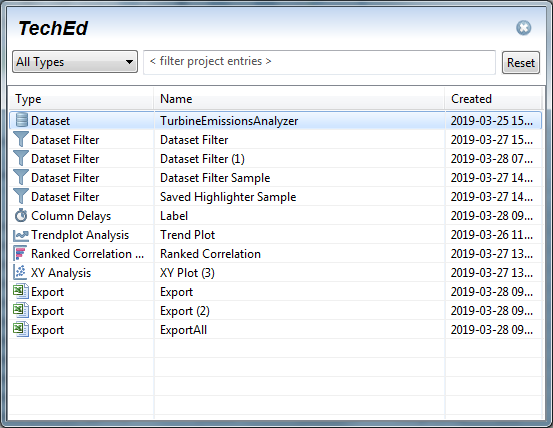Click the Trendplot Analysis chart icon

[21, 235]
